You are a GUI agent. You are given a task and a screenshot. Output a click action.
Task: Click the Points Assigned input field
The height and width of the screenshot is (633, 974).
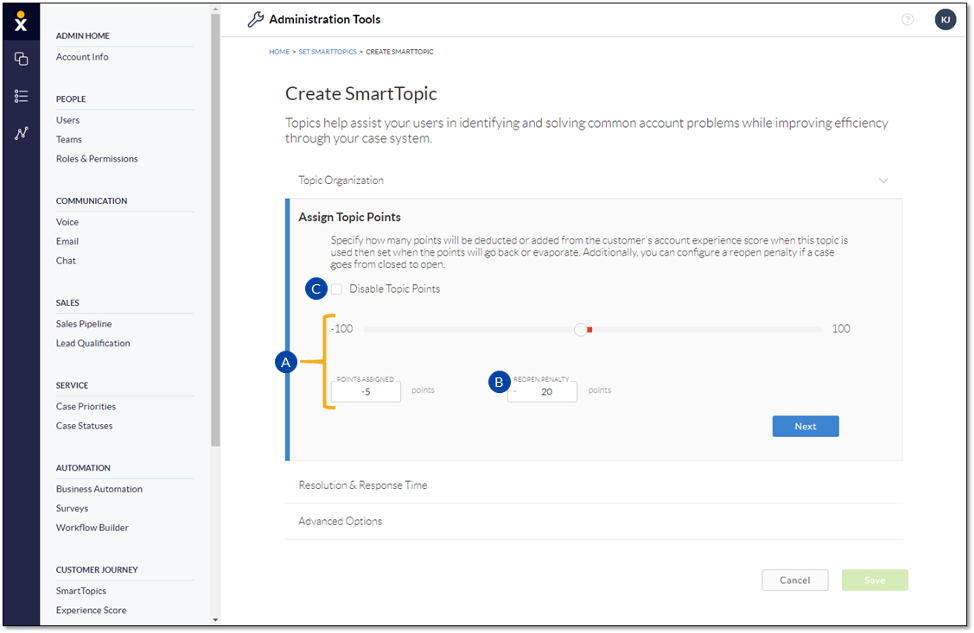pyautogui.click(x=366, y=392)
